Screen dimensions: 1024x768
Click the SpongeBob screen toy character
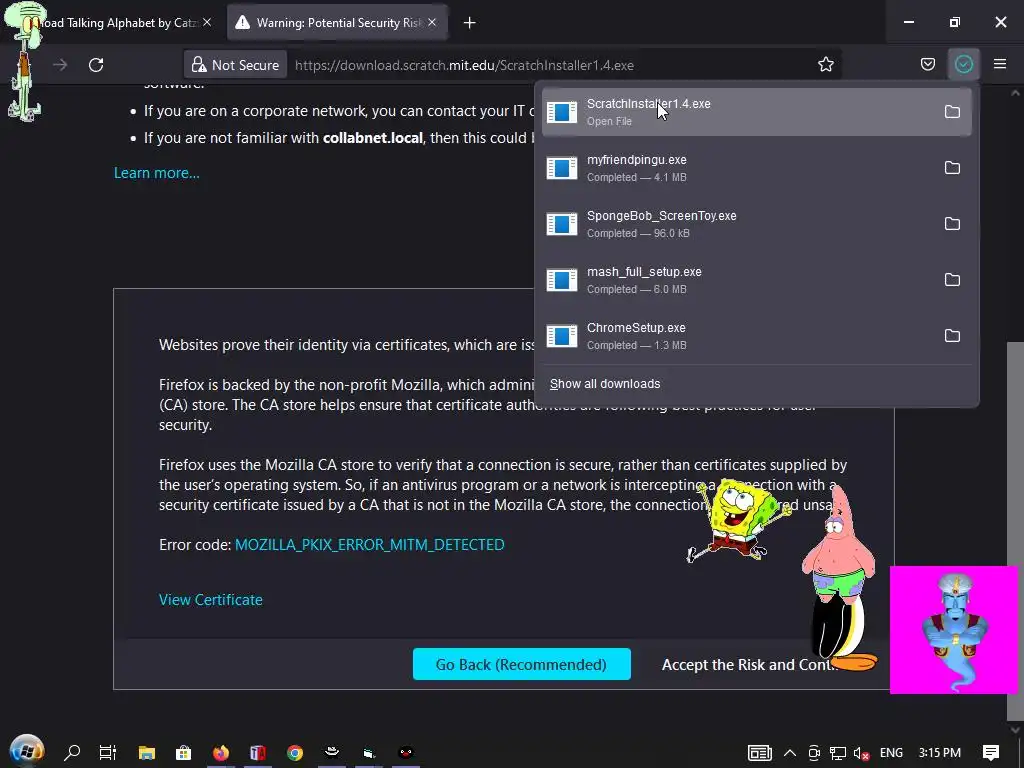(739, 519)
